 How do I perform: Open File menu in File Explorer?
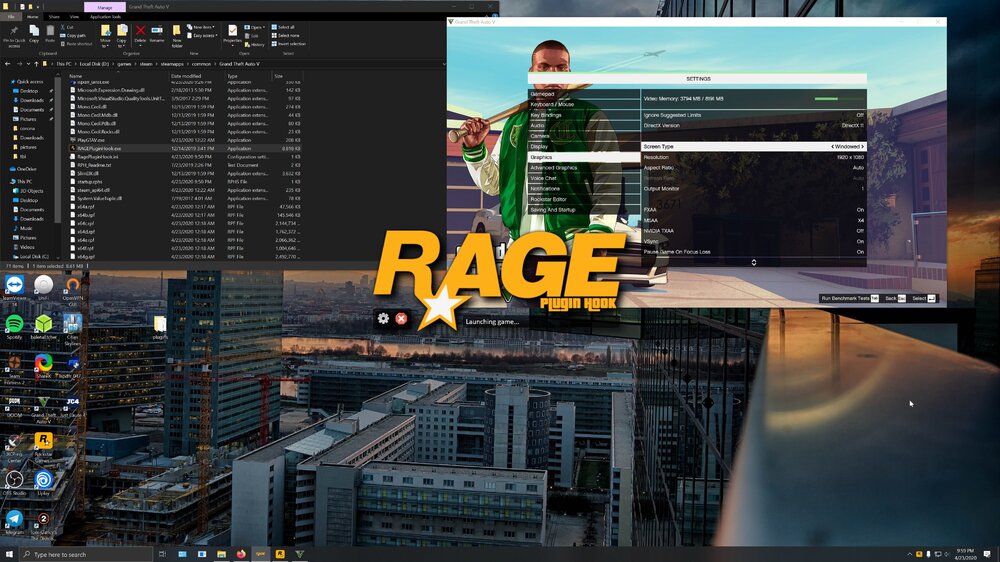[11, 17]
